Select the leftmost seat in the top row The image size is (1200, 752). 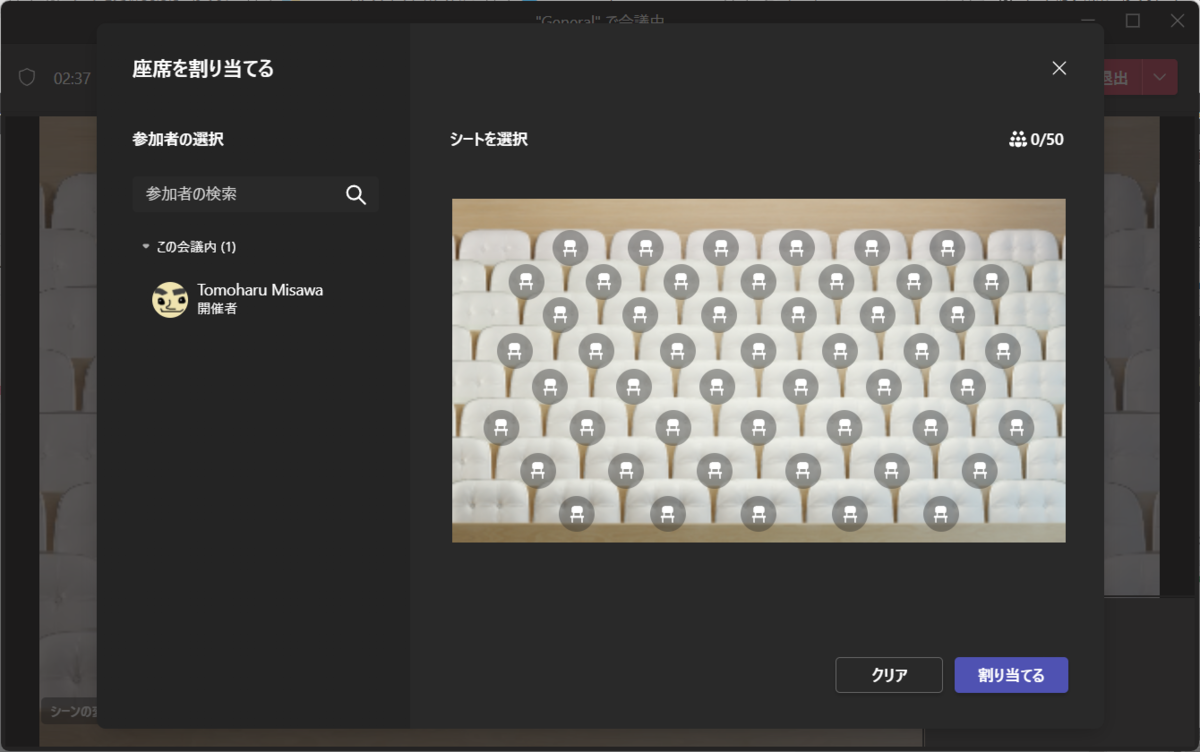570,247
